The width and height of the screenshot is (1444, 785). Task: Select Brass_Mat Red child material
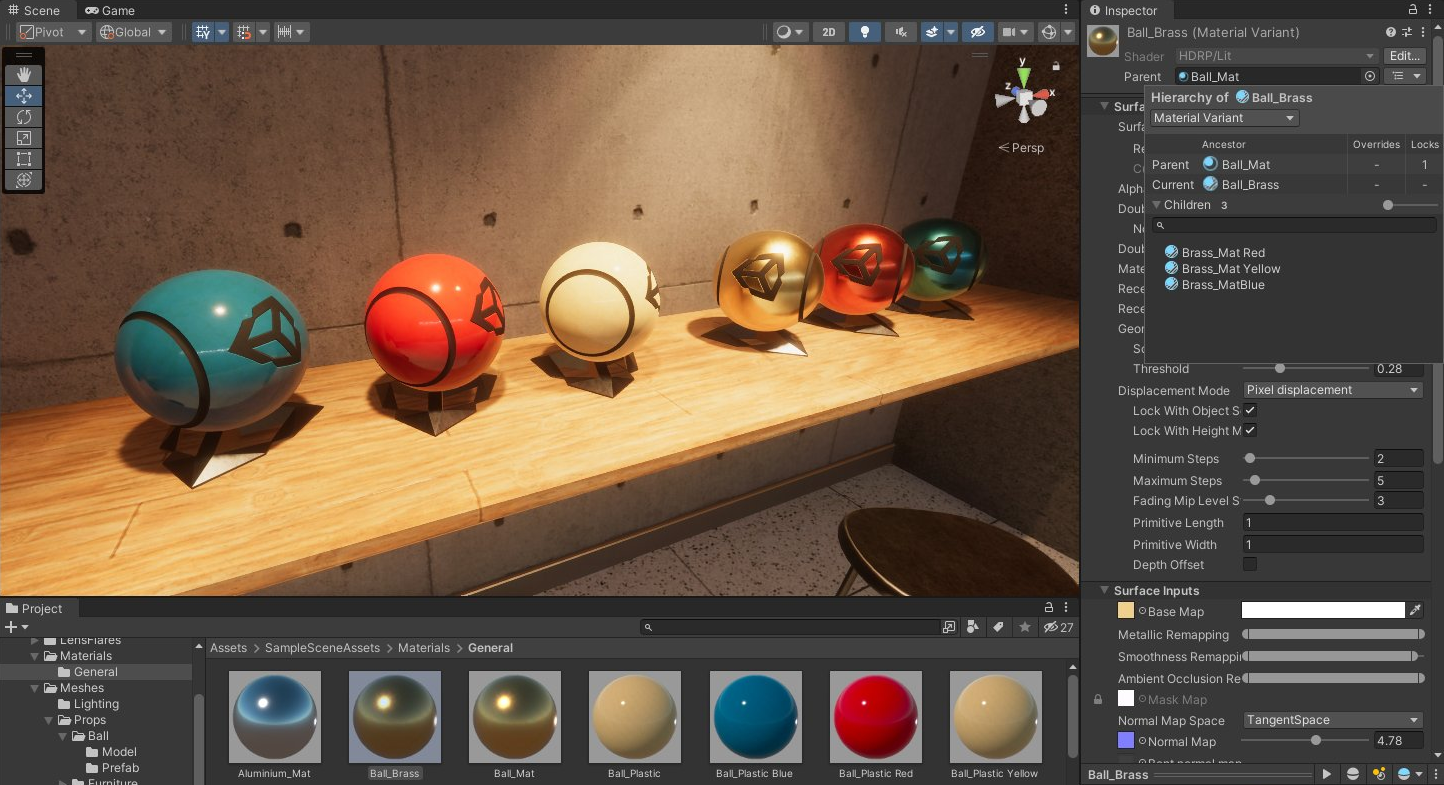1222,253
